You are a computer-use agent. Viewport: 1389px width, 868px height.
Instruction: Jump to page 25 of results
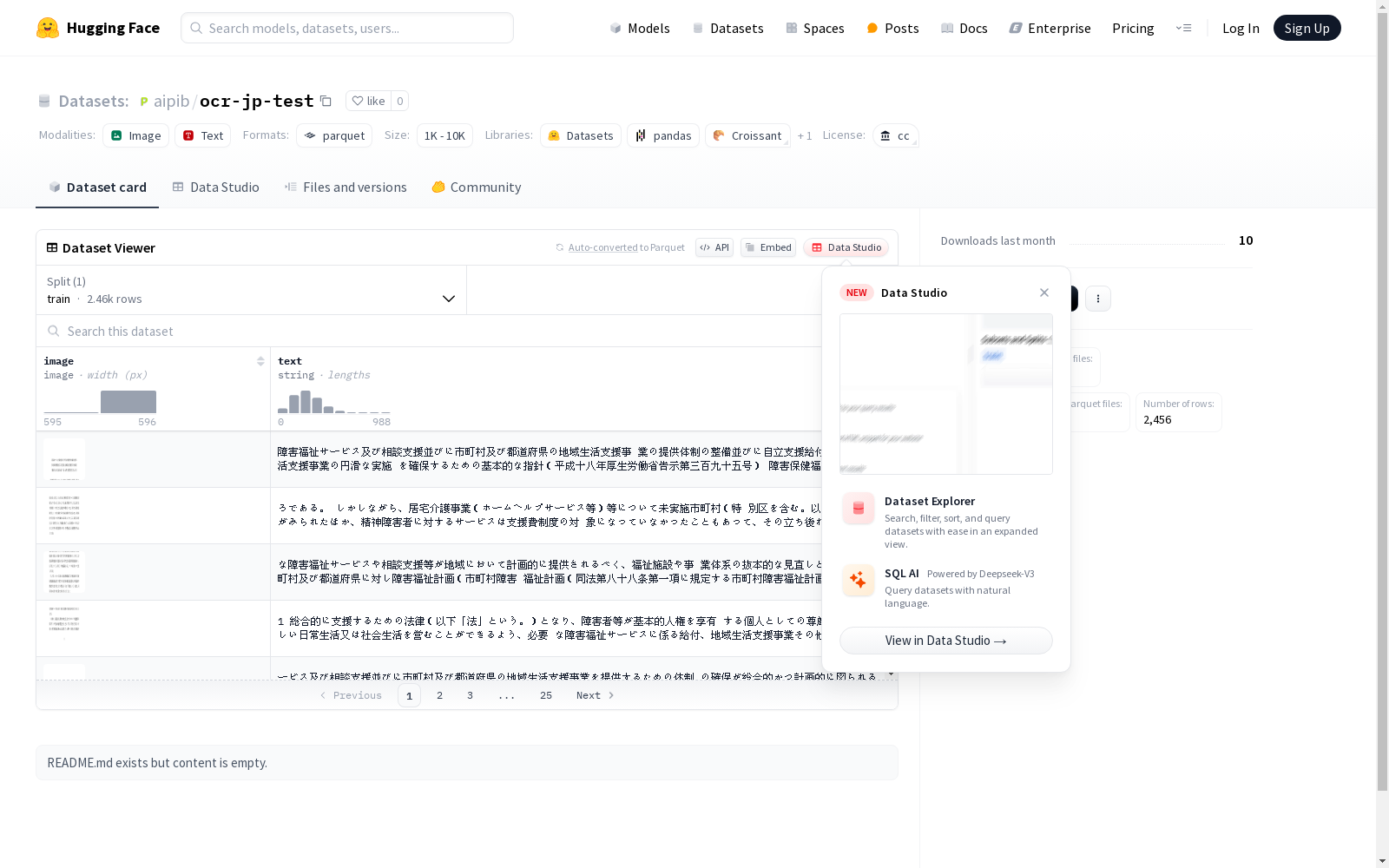(546, 695)
